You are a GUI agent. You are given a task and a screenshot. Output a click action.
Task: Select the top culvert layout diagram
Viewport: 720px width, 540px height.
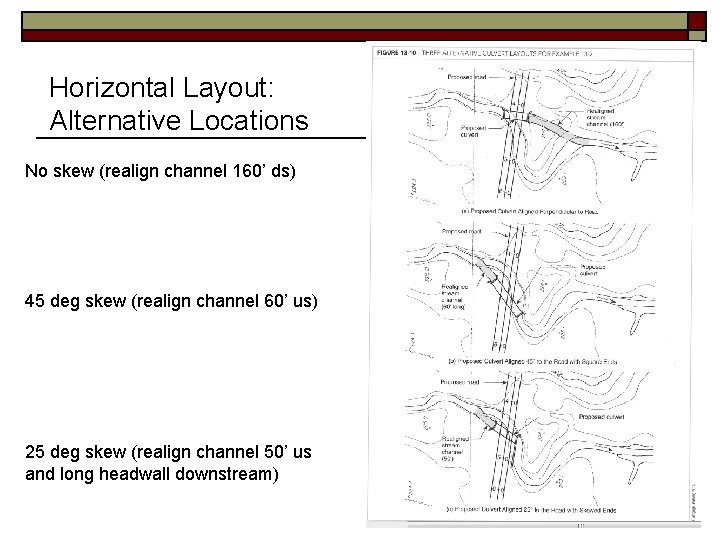pos(533,135)
